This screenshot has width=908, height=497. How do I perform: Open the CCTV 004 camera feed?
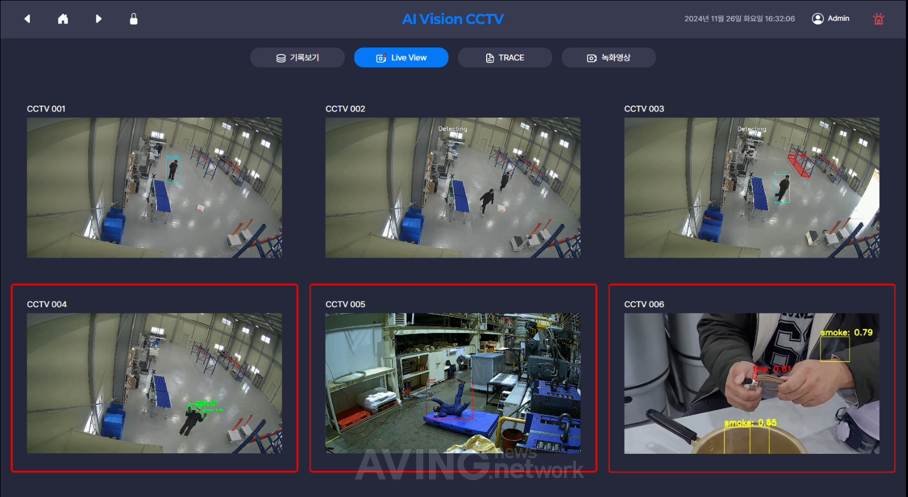[x=155, y=383]
